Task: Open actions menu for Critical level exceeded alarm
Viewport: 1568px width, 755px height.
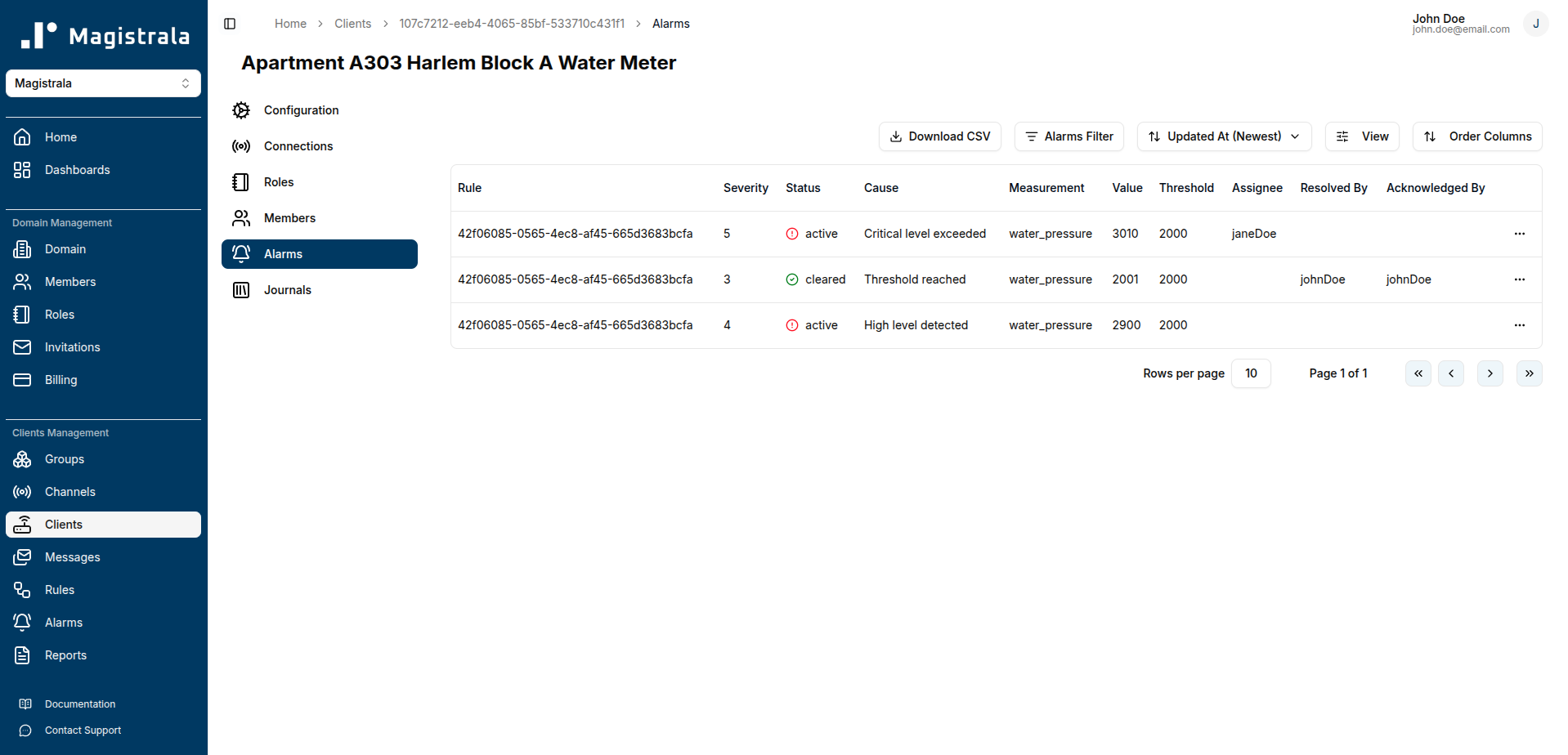Action: [x=1519, y=234]
